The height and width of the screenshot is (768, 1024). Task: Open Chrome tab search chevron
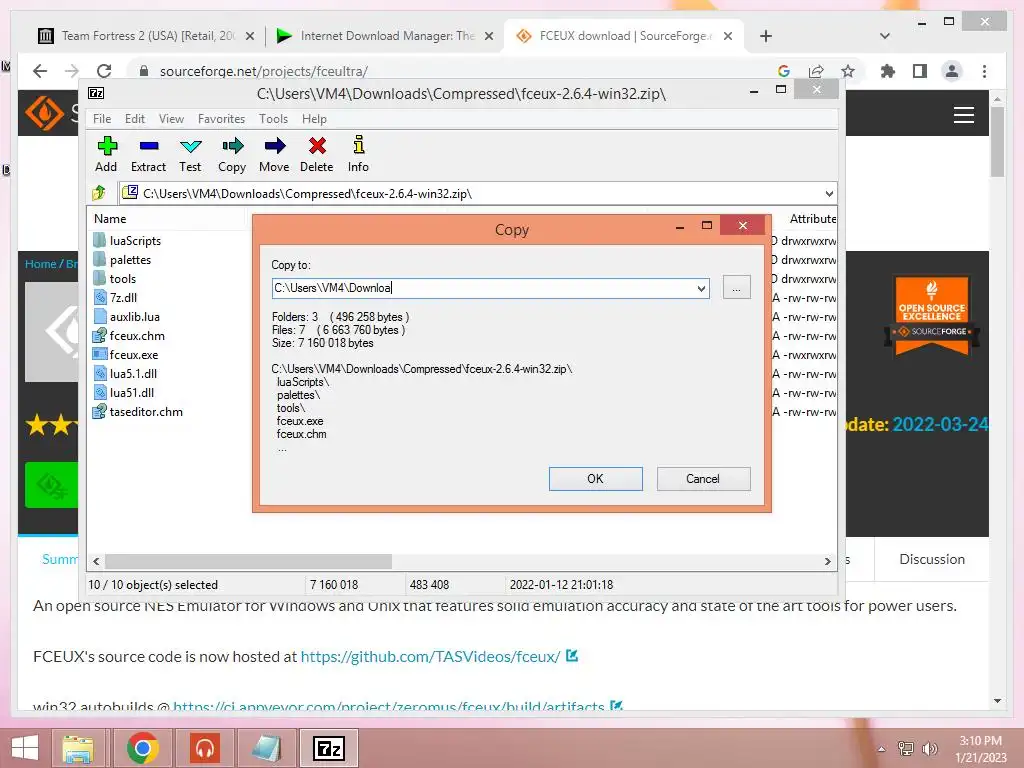[885, 36]
